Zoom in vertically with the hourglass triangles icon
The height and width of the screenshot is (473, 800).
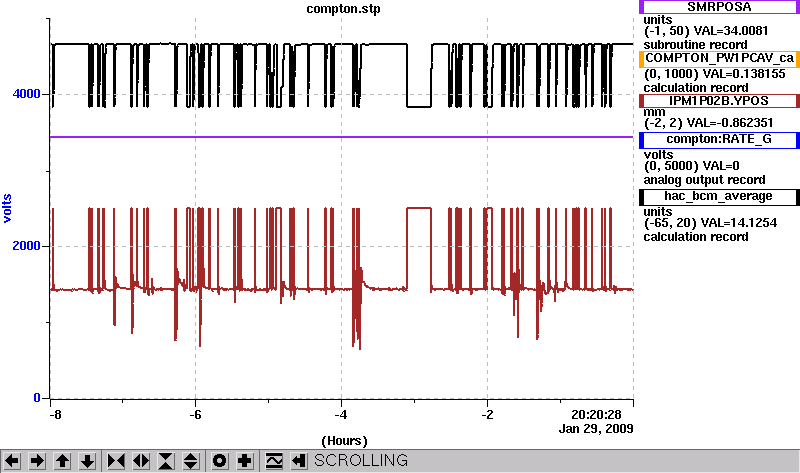[x=166, y=461]
